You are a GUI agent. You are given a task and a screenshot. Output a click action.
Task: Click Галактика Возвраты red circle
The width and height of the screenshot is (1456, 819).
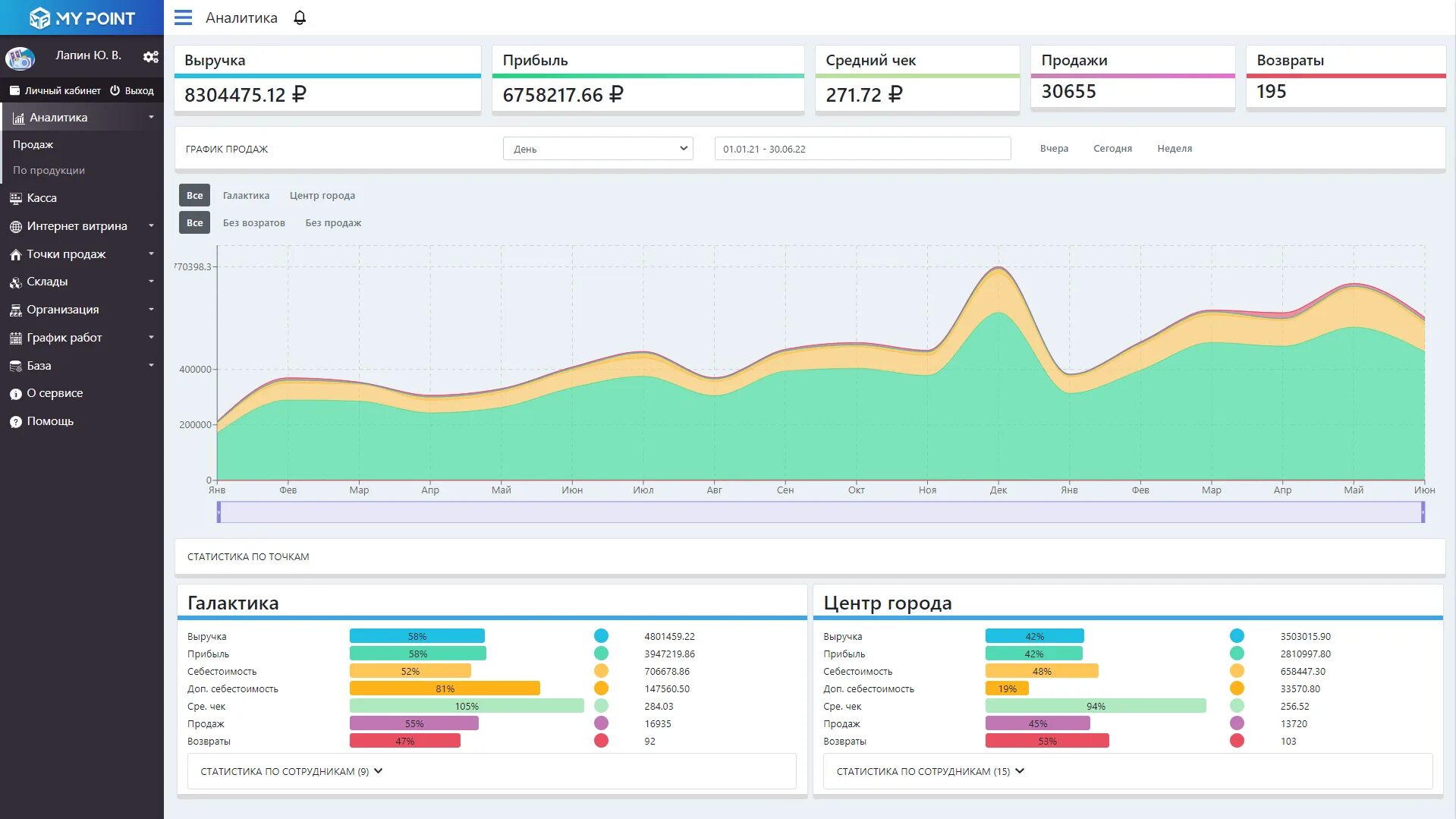pyautogui.click(x=601, y=741)
